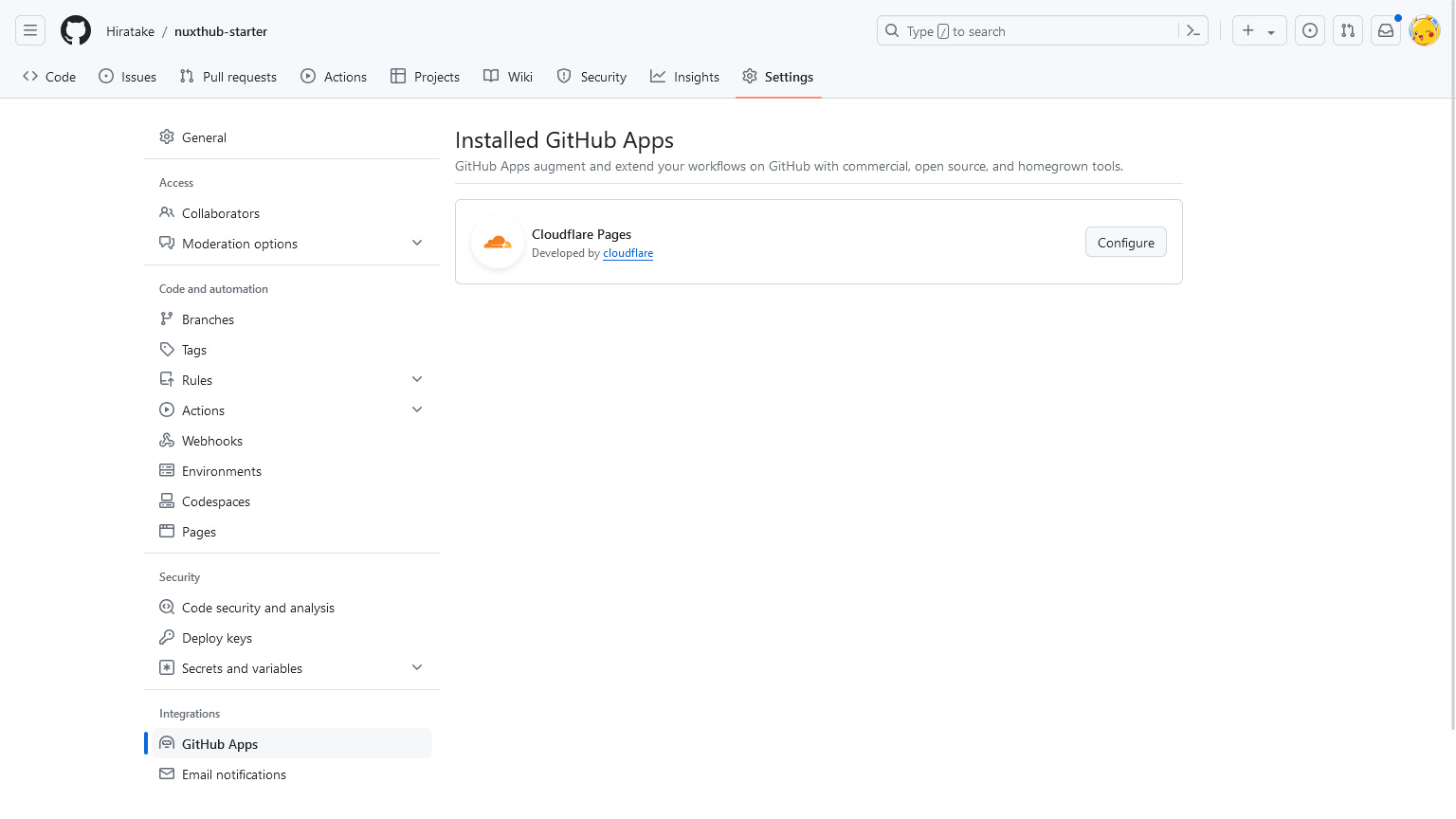
Task: Click the GitHub Octocat logo
Action: click(x=76, y=30)
